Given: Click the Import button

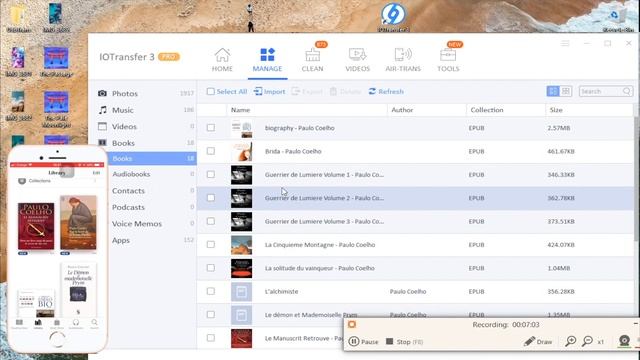Looking at the screenshot, I should coord(269,91).
